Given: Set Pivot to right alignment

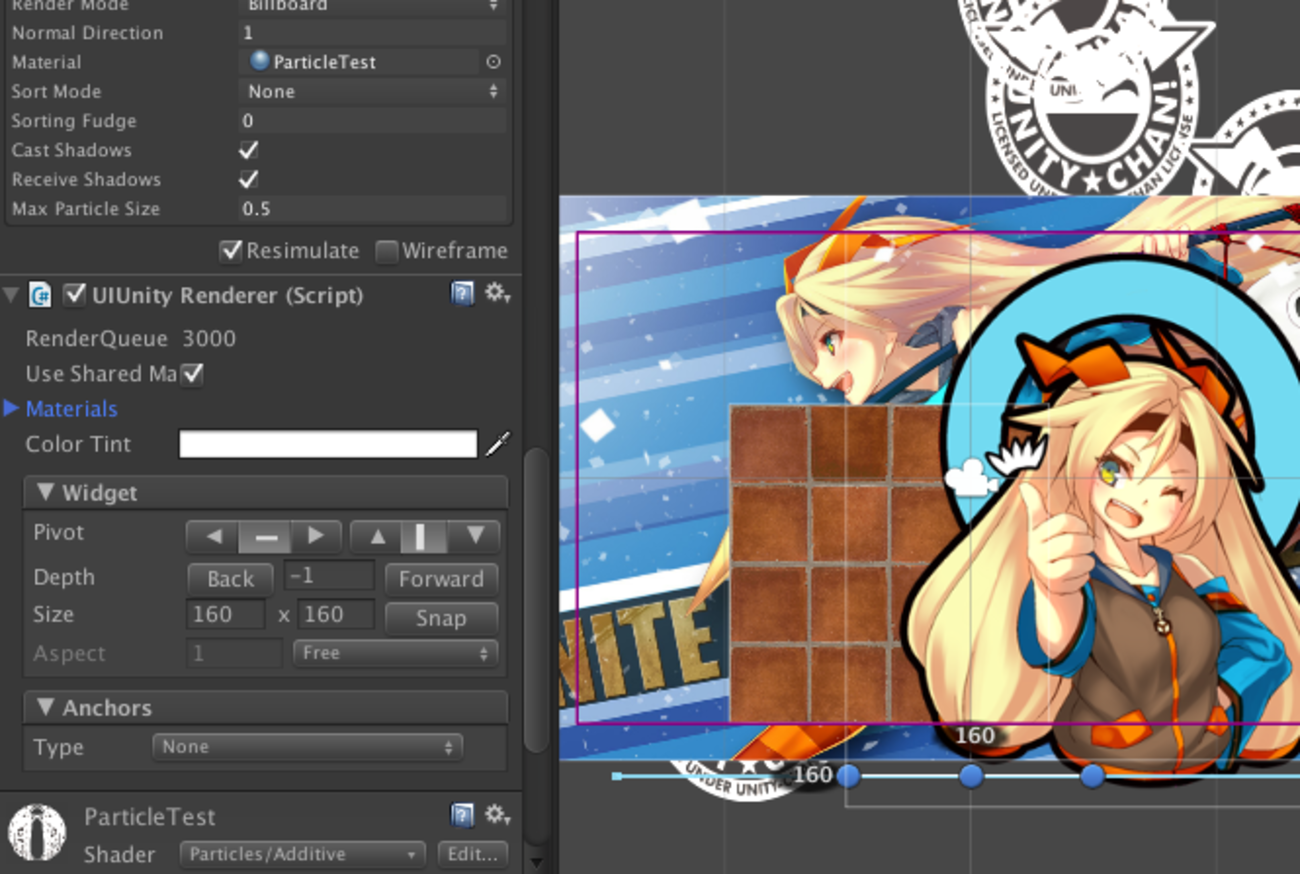Looking at the screenshot, I should pos(316,537).
